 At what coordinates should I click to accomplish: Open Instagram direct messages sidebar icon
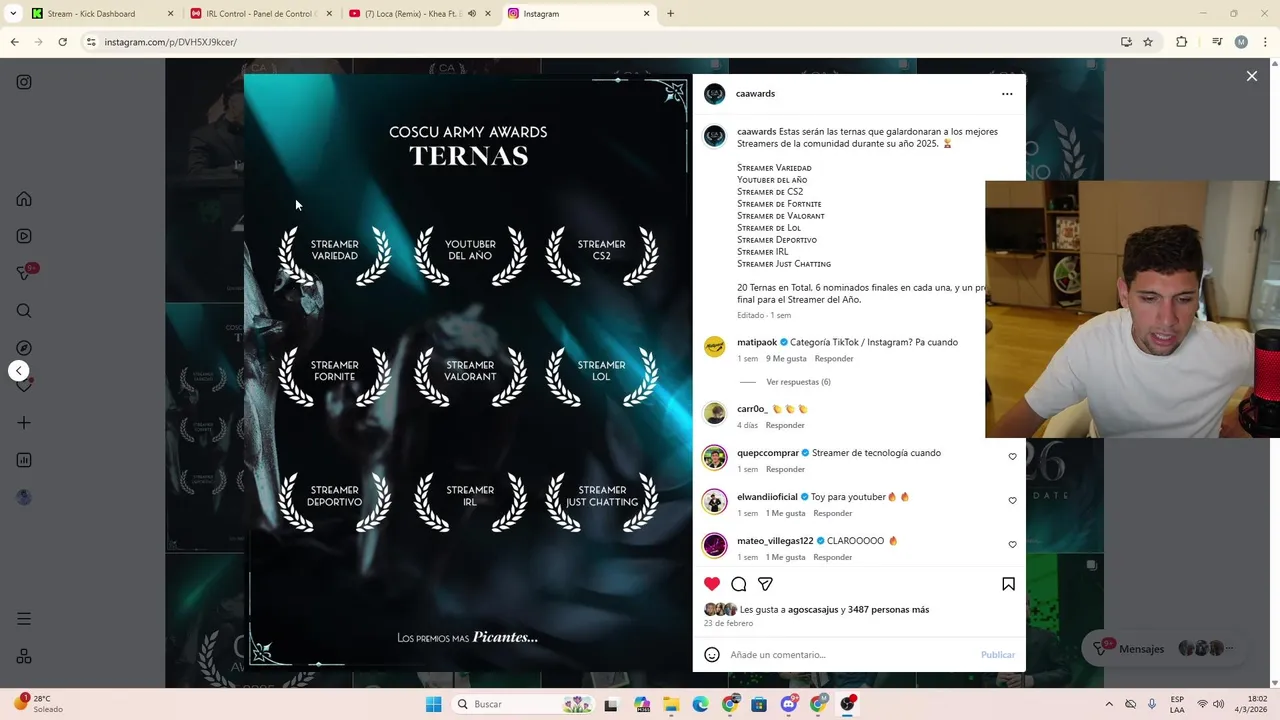(x=24, y=273)
